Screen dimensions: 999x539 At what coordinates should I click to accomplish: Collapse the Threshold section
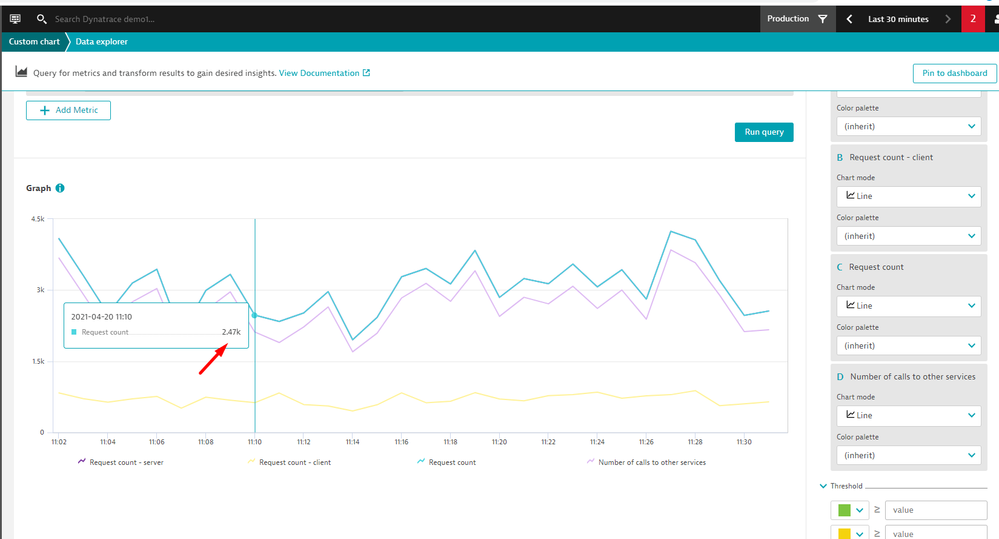point(824,487)
